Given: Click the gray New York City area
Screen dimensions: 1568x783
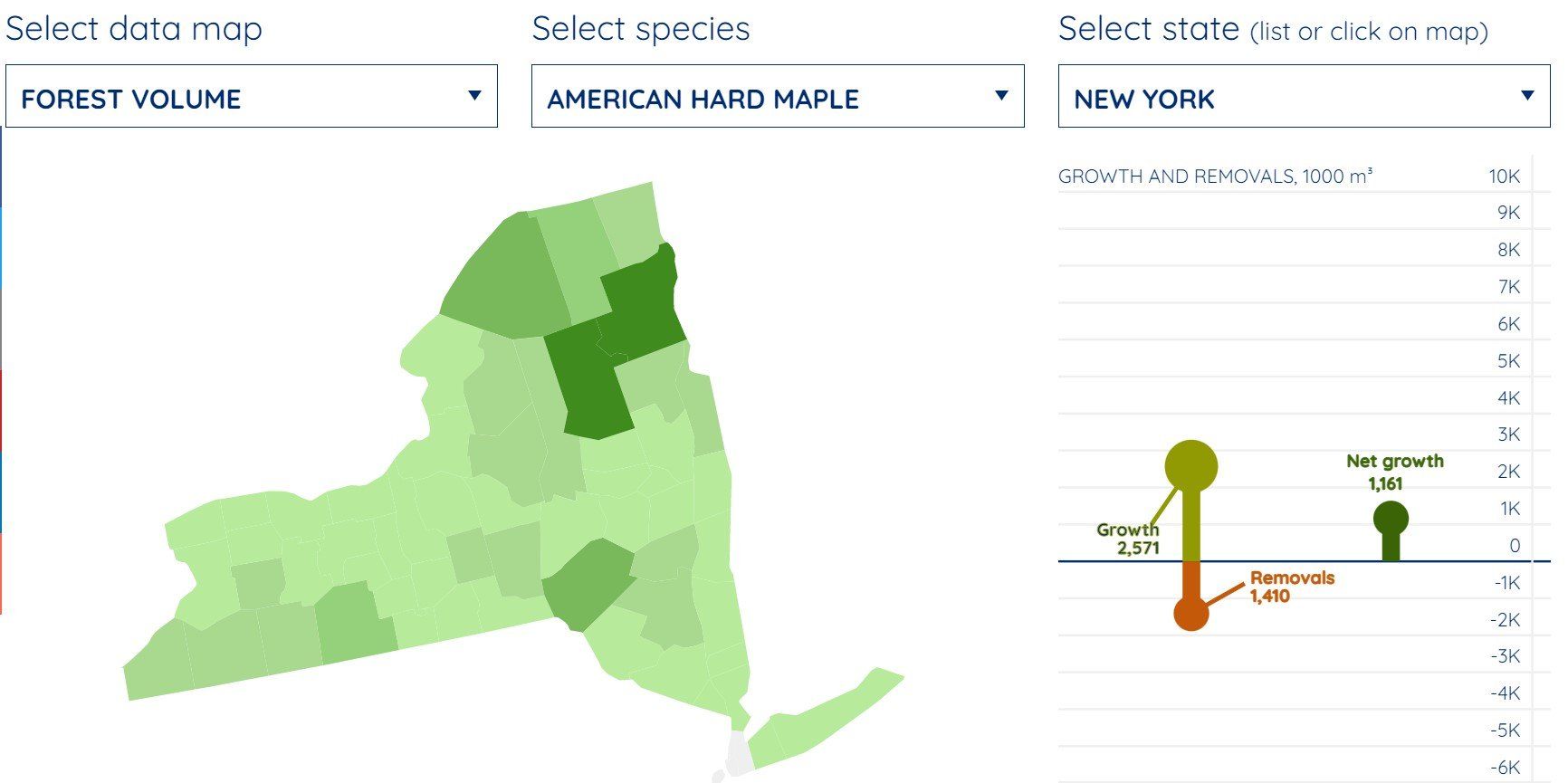Looking at the screenshot, I should pos(739,755).
